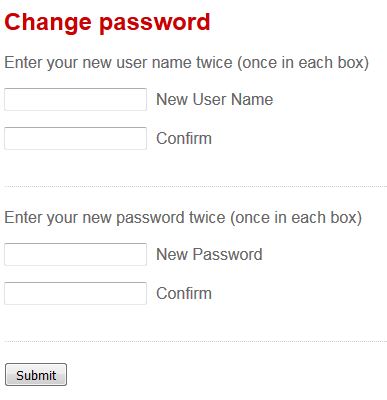Image resolution: width=387 pixels, height=400 pixels.
Task: Click the Change password heading
Action: coord(107,23)
